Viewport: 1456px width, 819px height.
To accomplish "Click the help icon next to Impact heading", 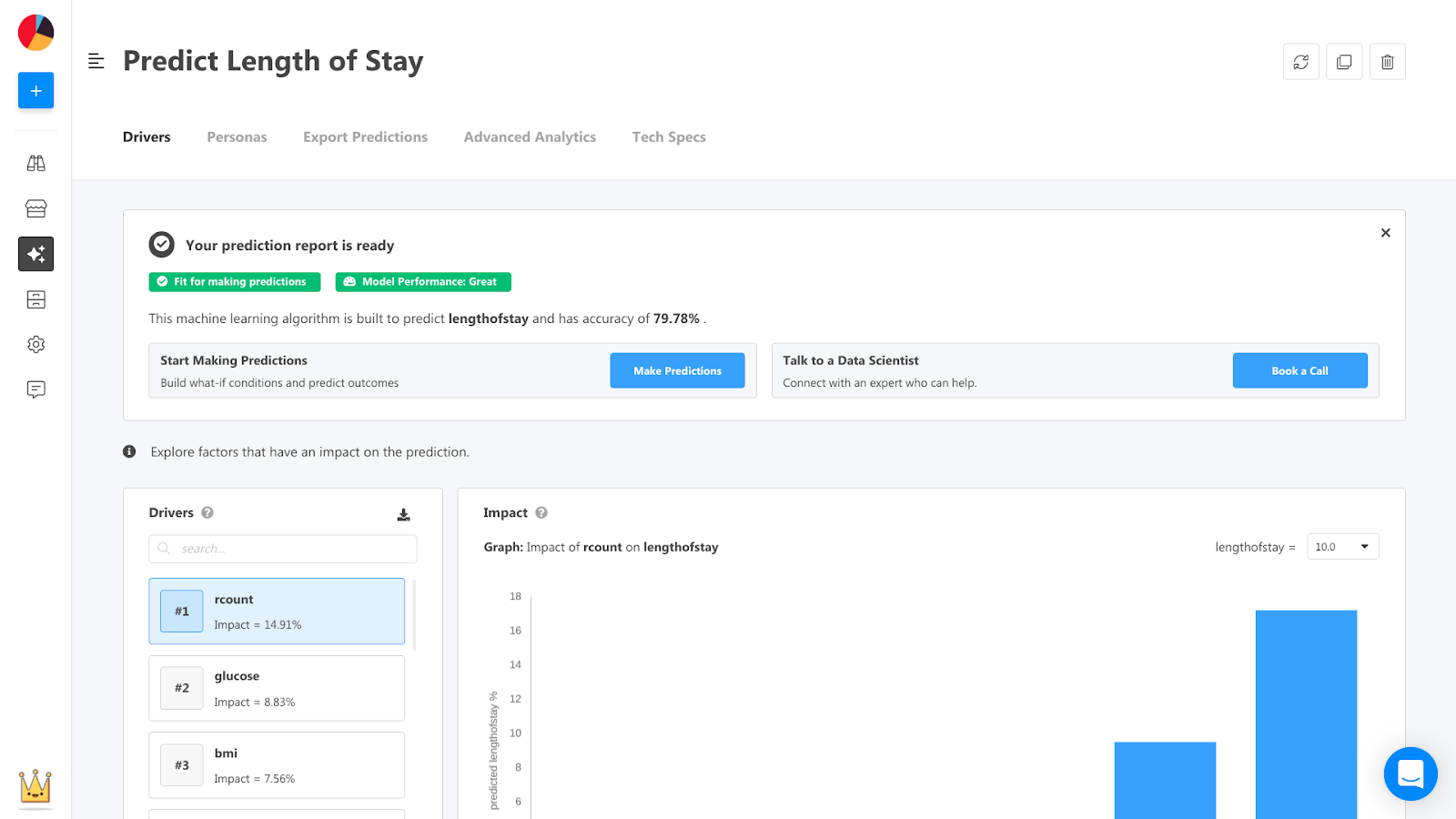I will [541, 512].
